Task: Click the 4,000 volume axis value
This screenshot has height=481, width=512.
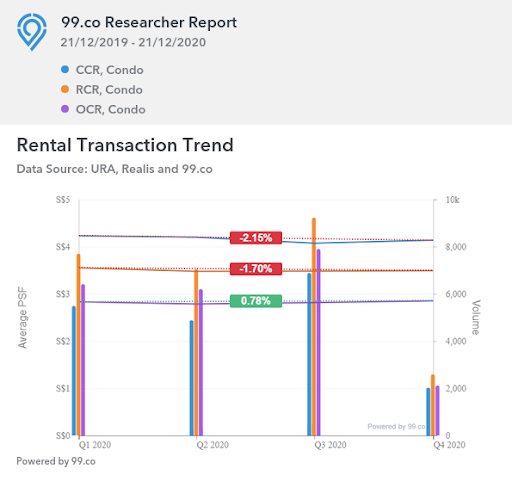Action: coord(456,341)
